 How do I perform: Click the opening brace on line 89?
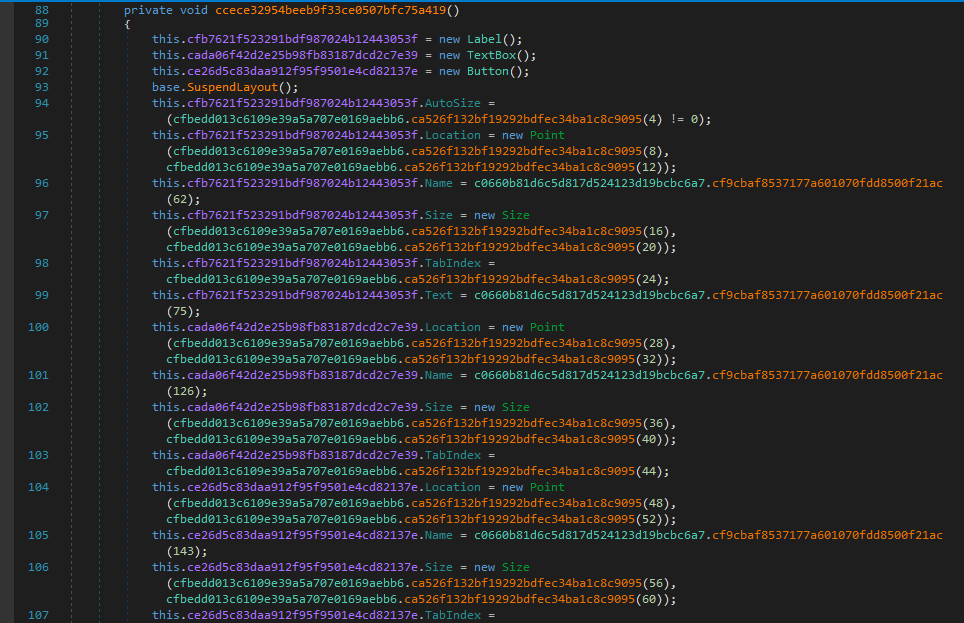click(x=127, y=25)
